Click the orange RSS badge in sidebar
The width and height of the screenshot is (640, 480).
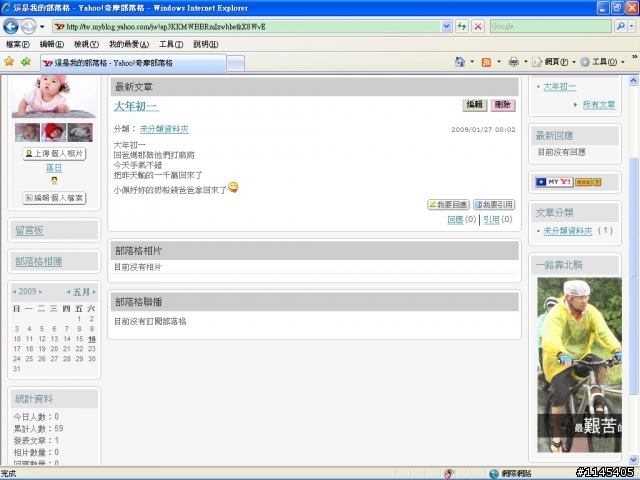pos(584,182)
